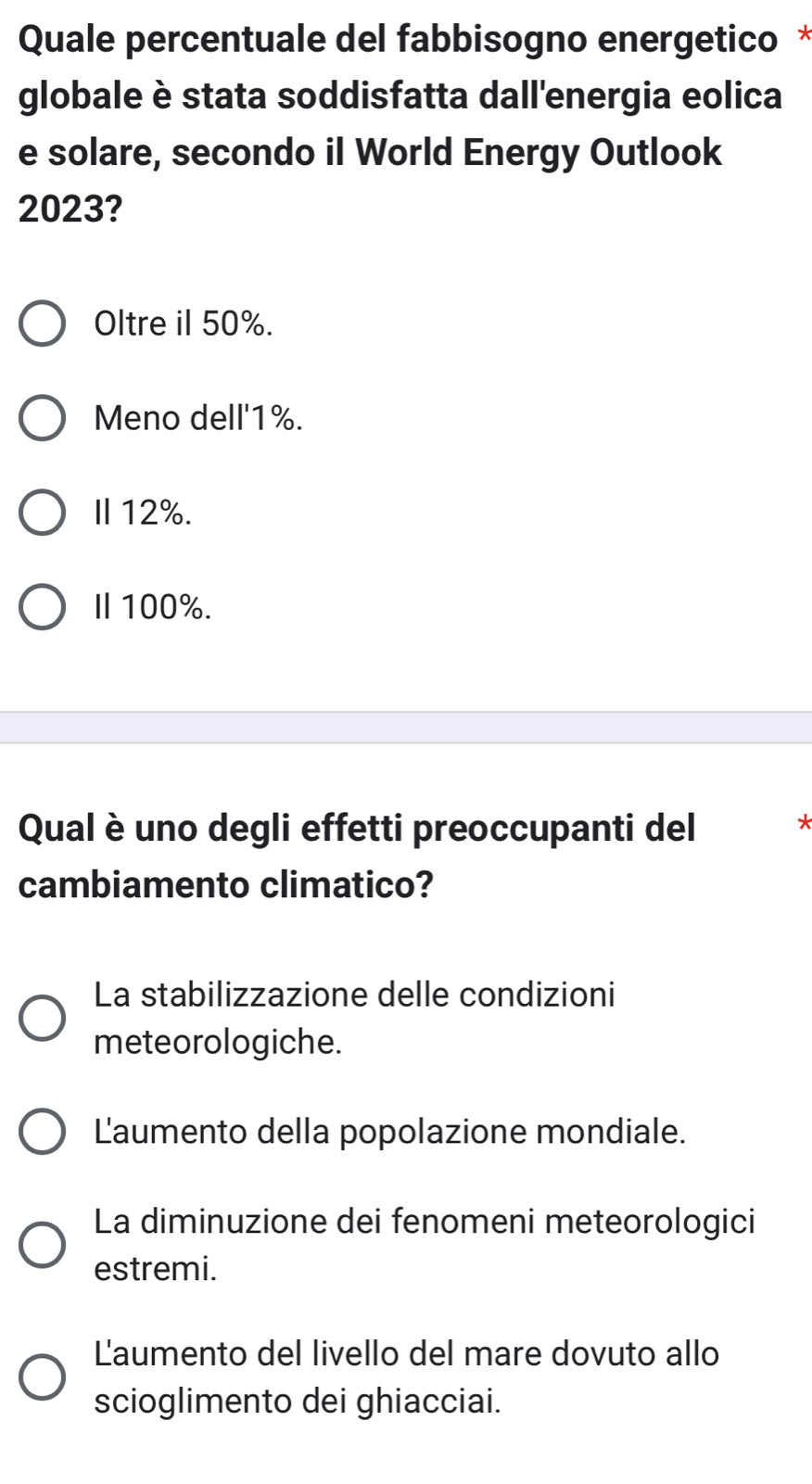Select the 'Oltre il 50%' radio button

(x=43, y=323)
